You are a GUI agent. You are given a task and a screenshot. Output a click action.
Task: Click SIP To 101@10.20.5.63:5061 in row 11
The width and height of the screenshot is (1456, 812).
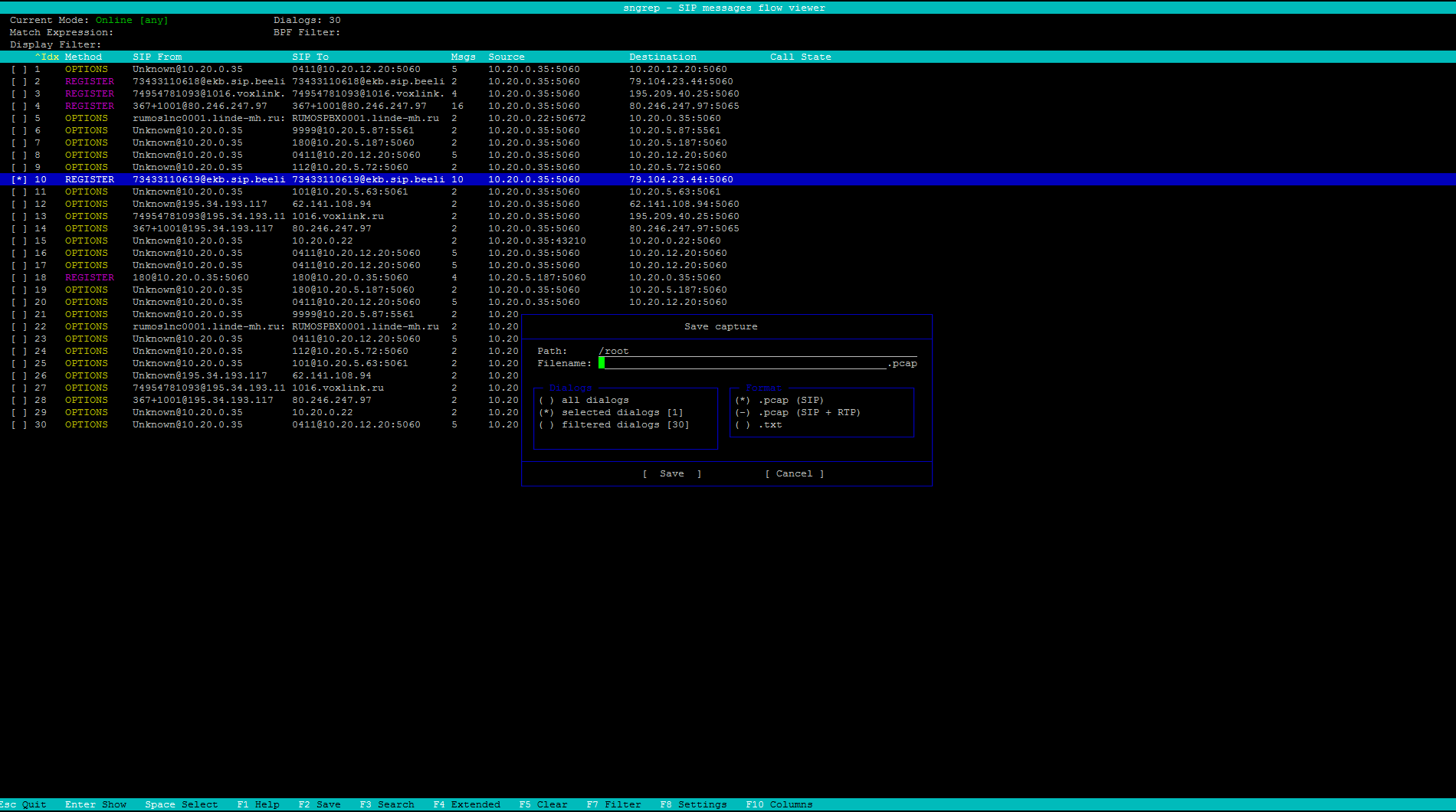350,192
